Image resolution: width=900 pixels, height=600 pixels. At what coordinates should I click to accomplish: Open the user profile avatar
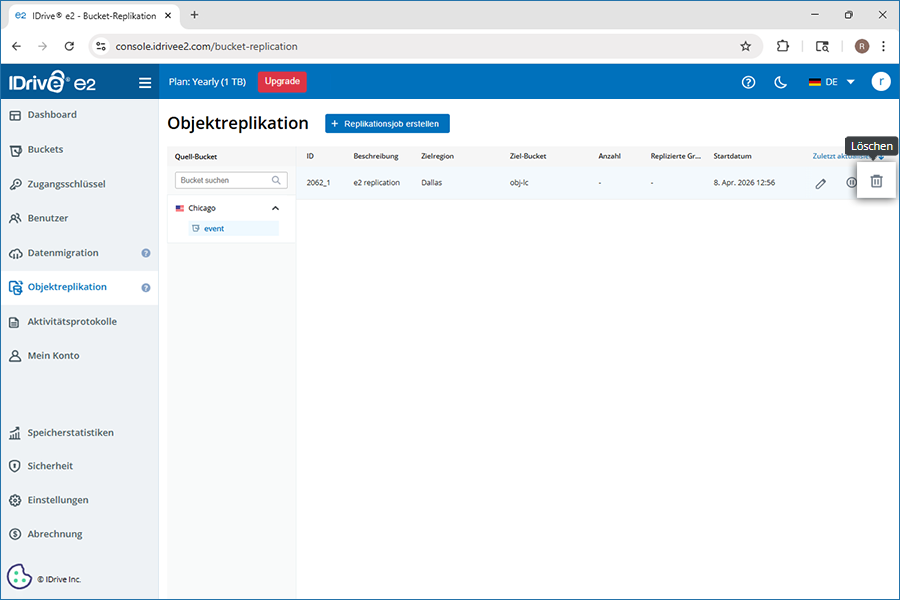coord(880,82)
